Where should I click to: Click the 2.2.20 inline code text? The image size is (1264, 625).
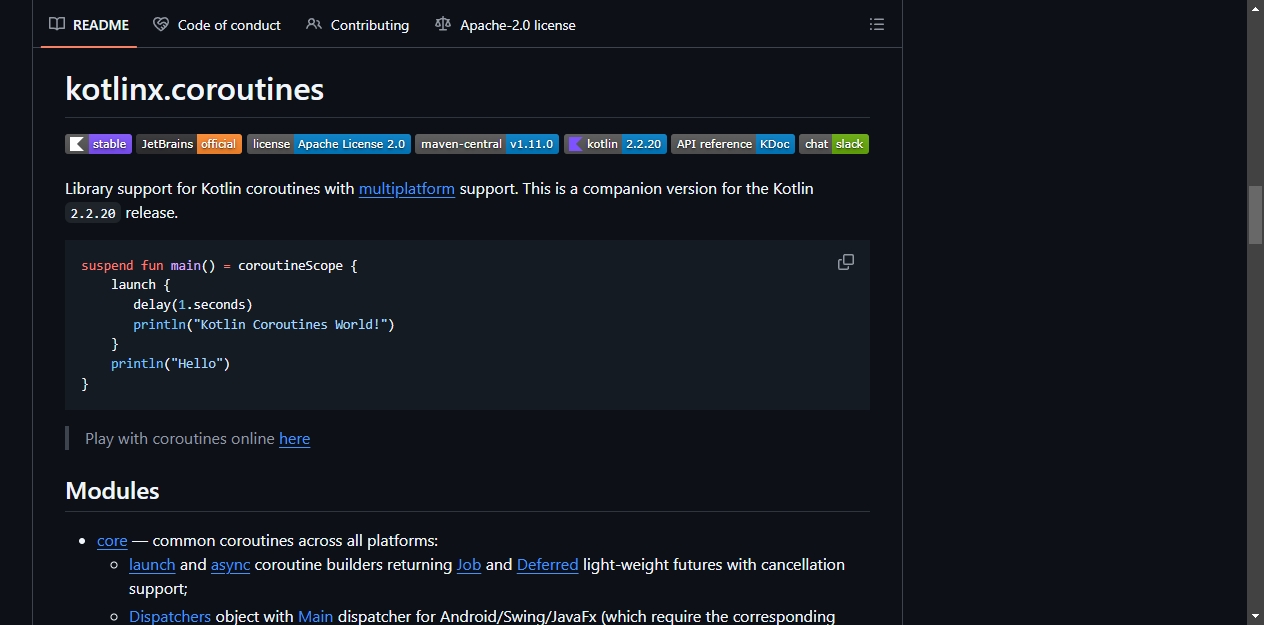(x=93, y=213)
